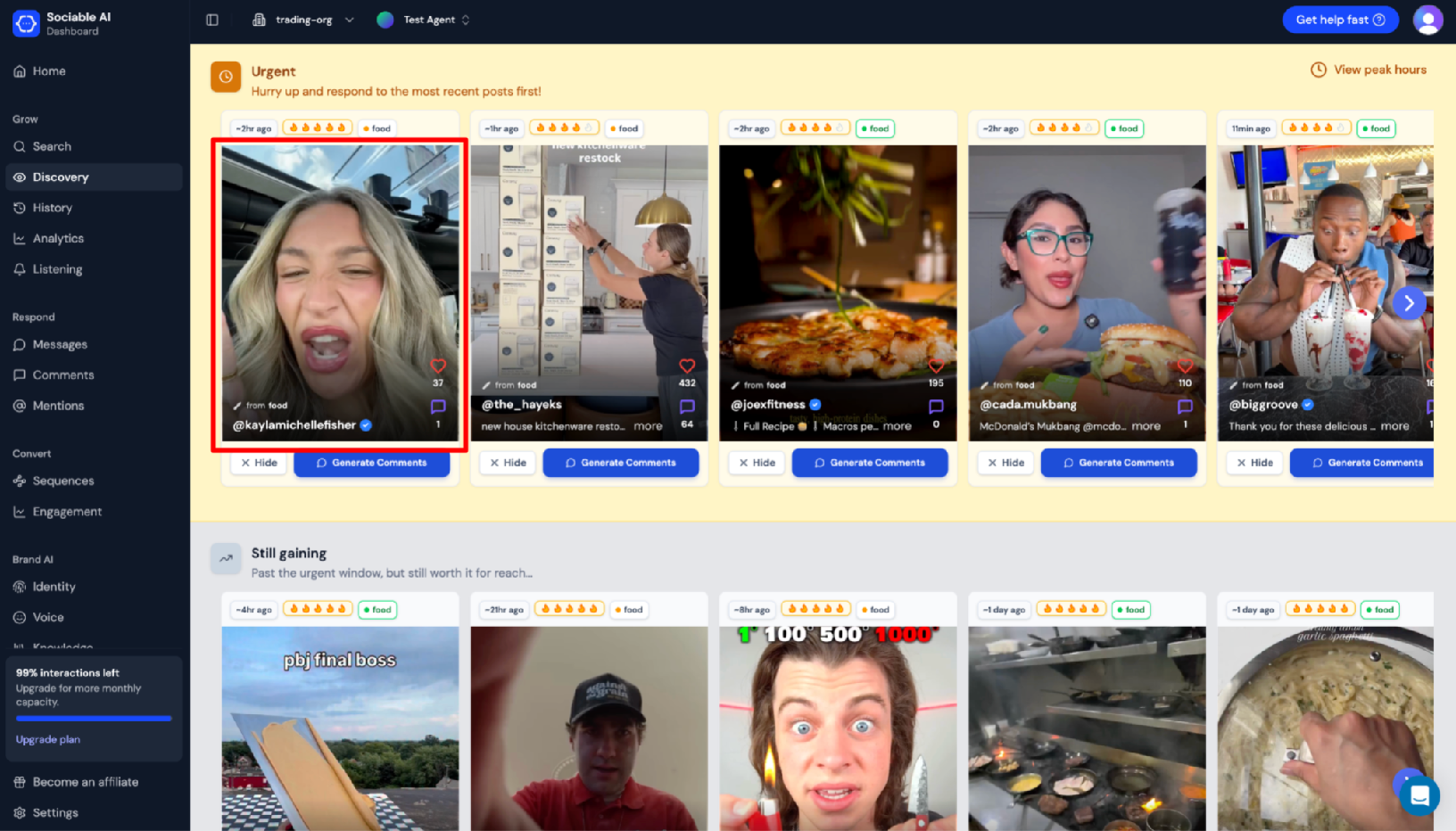Open the 'pbj final boss' video thumbnail
The width and height of the screenshot is (1456, 831).
click(340, 728)
